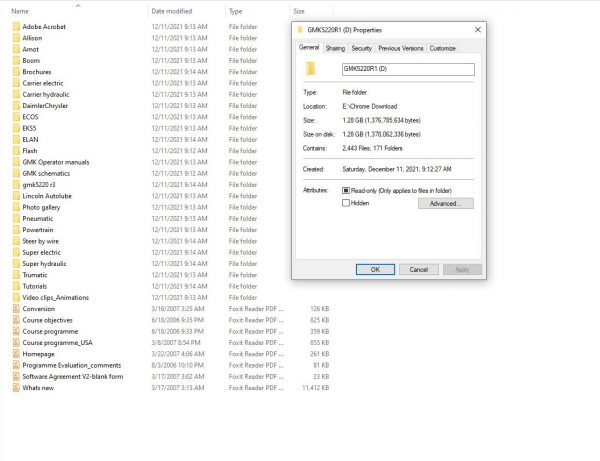Sort by the Date modified column header

(x=172, y=11)
